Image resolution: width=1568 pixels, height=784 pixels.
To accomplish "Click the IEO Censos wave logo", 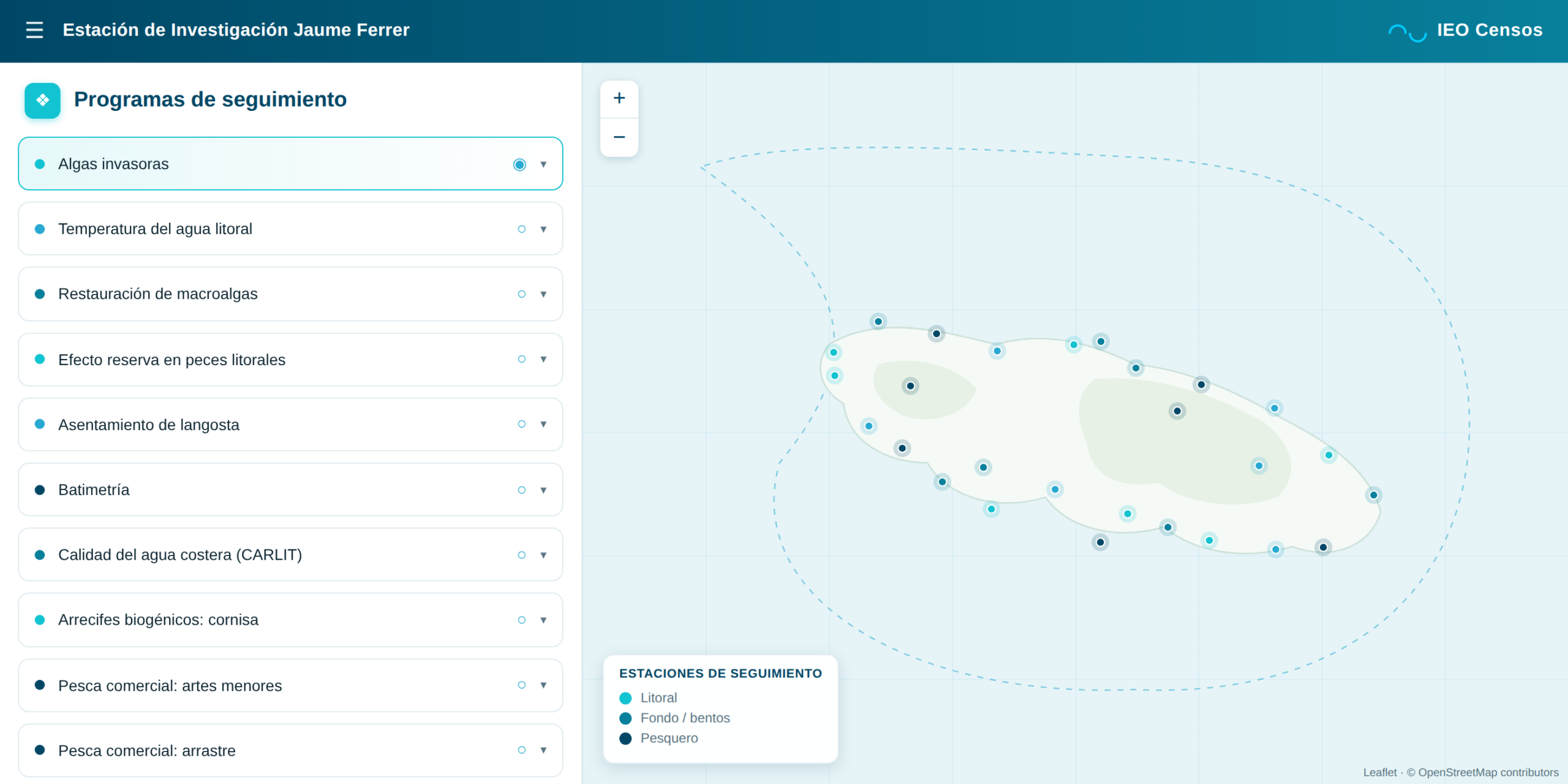I will pyautogui.click(x=1407, y=32).
